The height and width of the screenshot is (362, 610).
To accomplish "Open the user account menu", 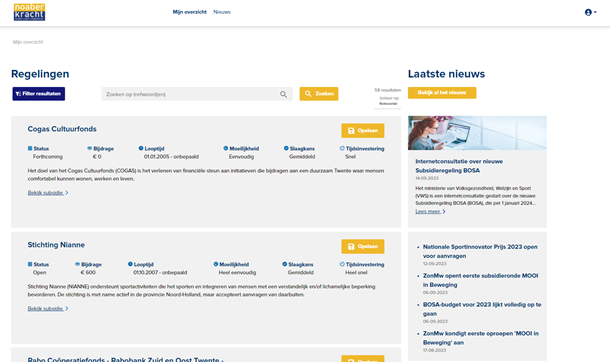I will pyautogui.click(x=591, y=12).
